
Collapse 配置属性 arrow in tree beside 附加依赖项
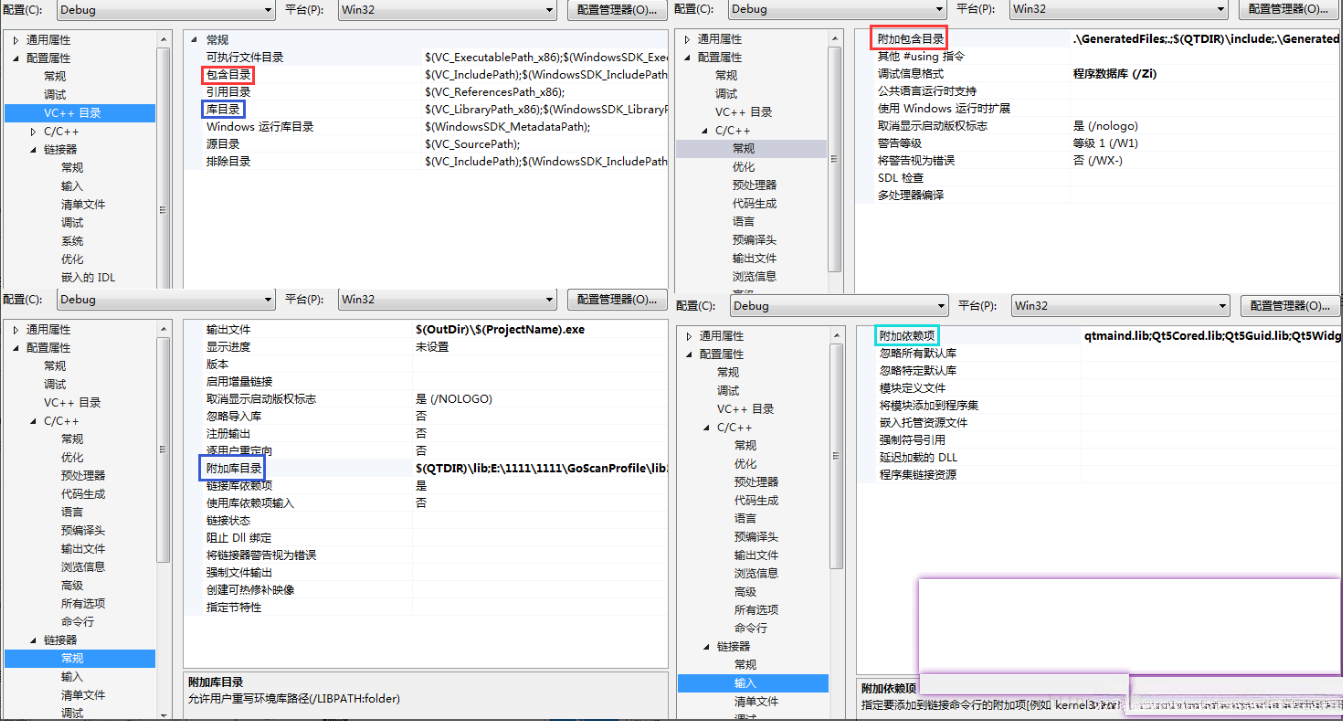click(688, 354)
